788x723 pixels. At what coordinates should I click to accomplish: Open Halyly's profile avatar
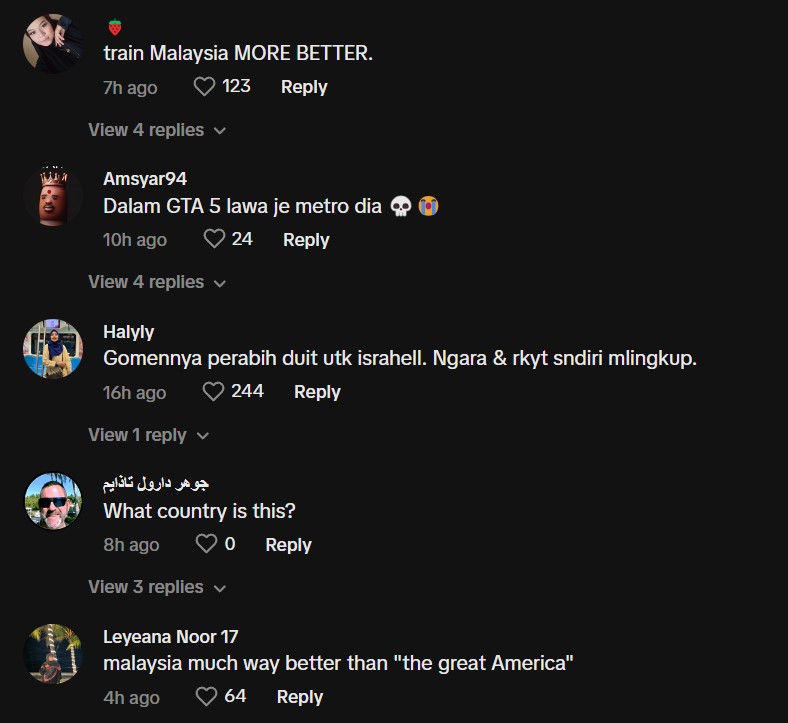tap(52, 349)
